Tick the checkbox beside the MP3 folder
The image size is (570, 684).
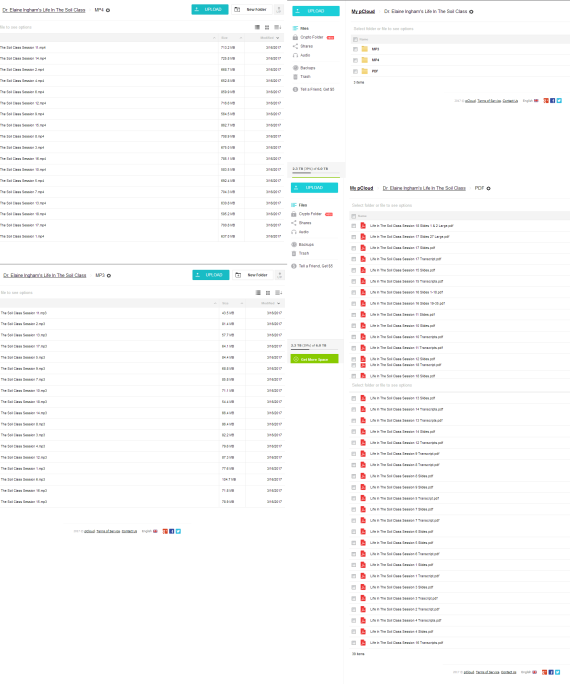click(x=355, y=49)
